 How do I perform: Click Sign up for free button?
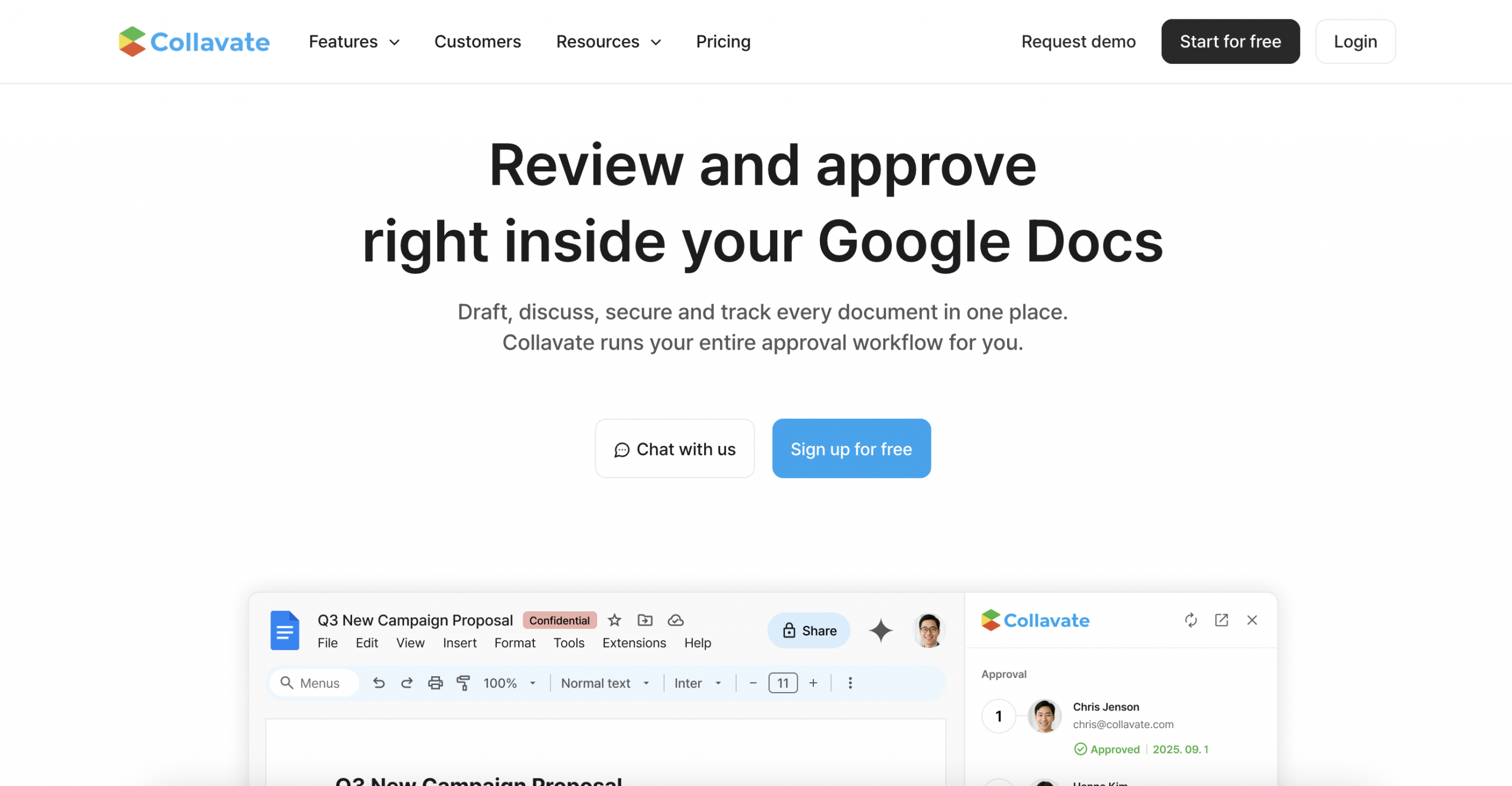851,449
